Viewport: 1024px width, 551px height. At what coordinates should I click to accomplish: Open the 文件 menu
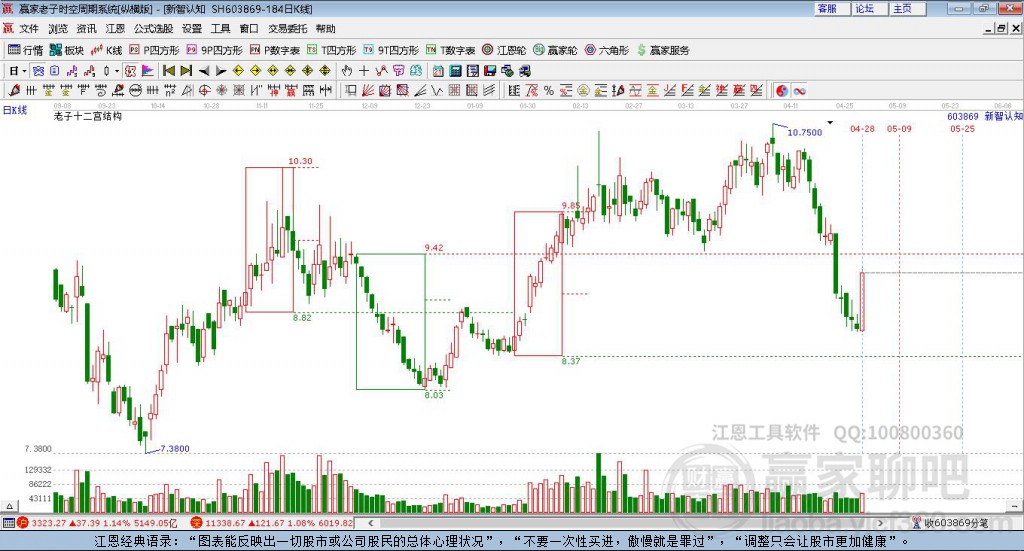29,29
